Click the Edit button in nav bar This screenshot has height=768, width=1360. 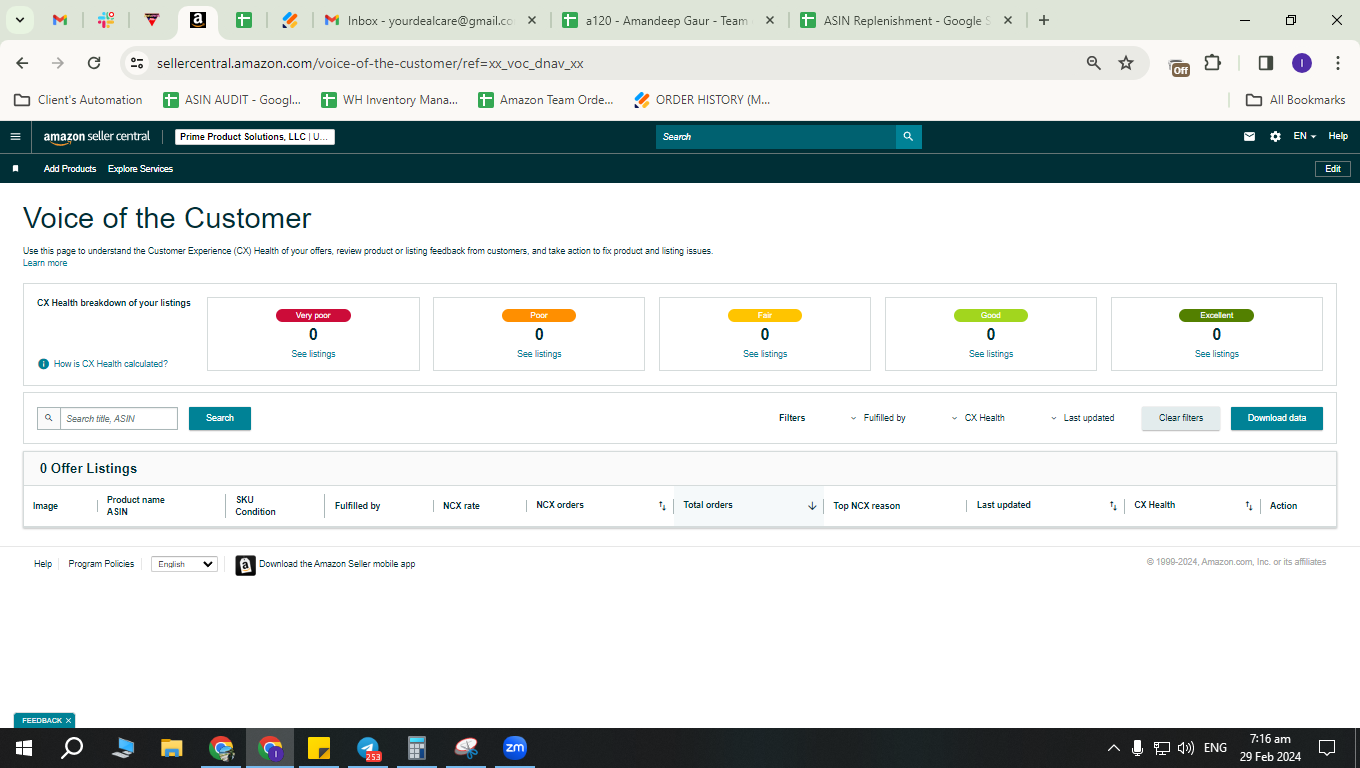[x=1333, y=169]
